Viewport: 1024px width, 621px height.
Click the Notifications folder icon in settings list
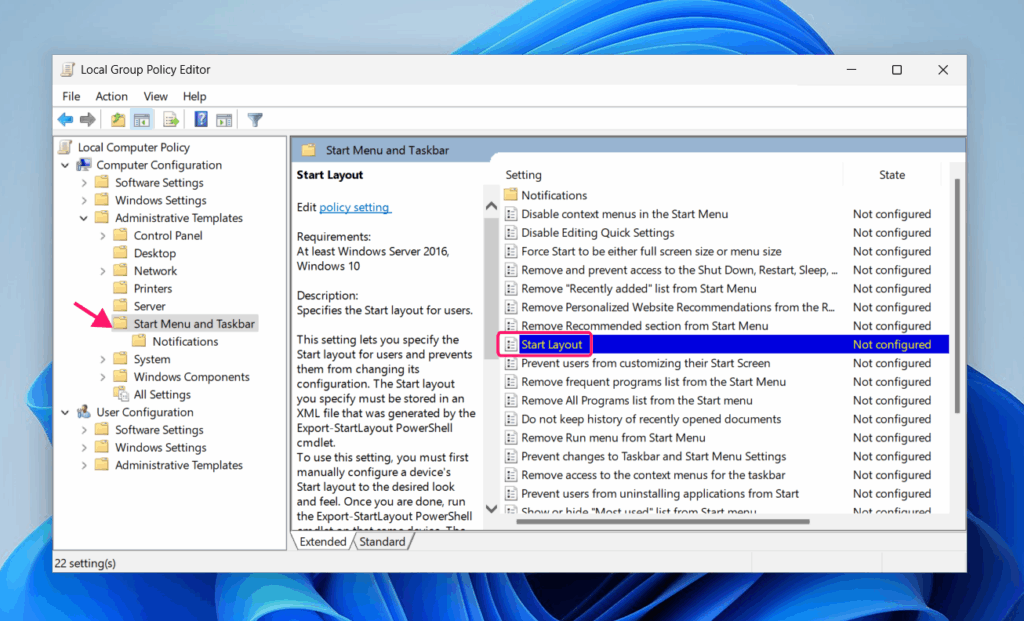pyautogui.click(x=511, y=195)
